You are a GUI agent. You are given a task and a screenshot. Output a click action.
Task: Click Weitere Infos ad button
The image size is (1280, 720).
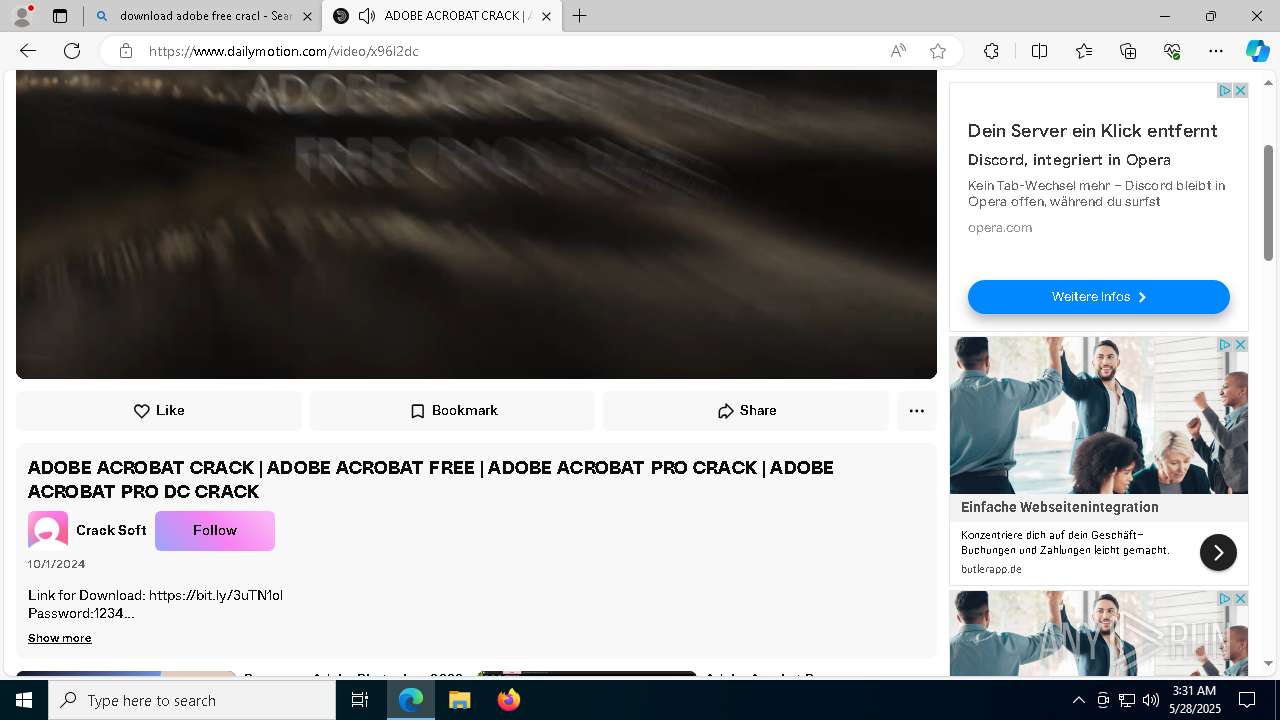1098,297
